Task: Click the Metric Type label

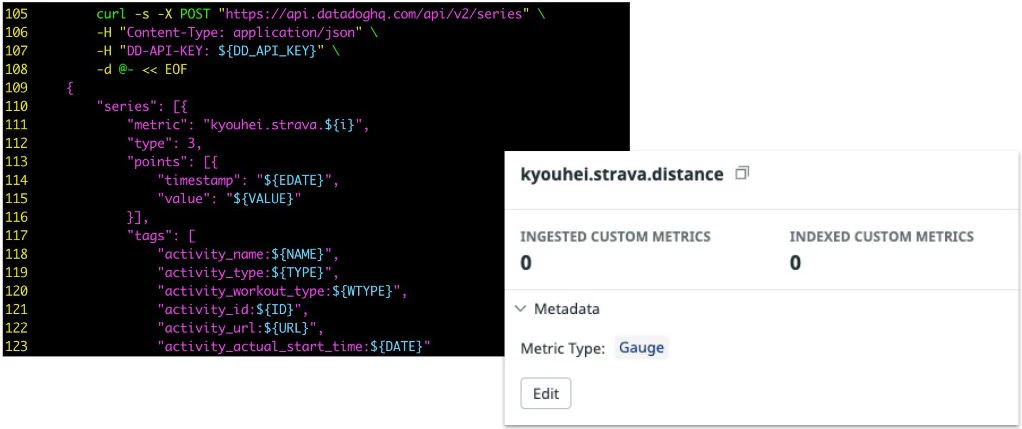Action: pyautogui.click(x=563, y=348)
